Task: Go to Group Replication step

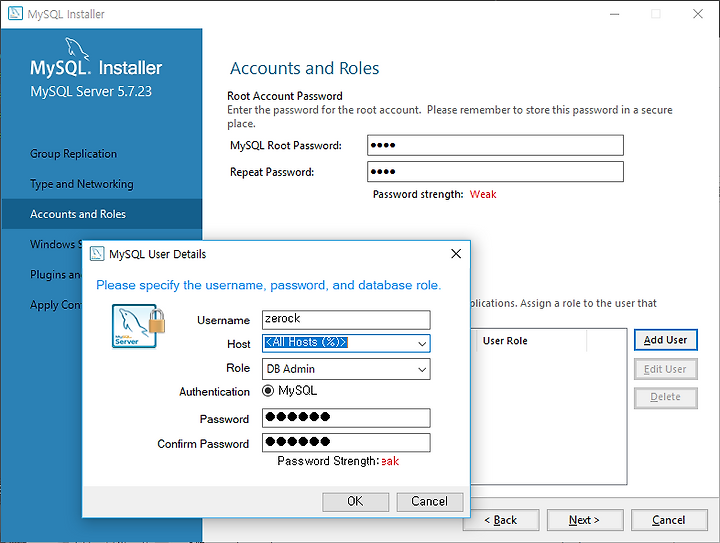Action: pyautogui.click(x=73, y=154)
